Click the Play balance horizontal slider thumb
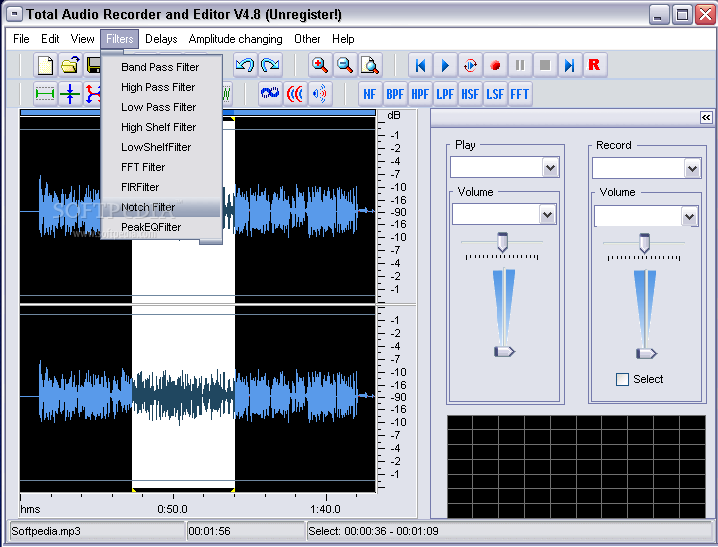Image resolution: width=718 pixels, height=547 pixels. pyautogui.click(x=502, y=242)
